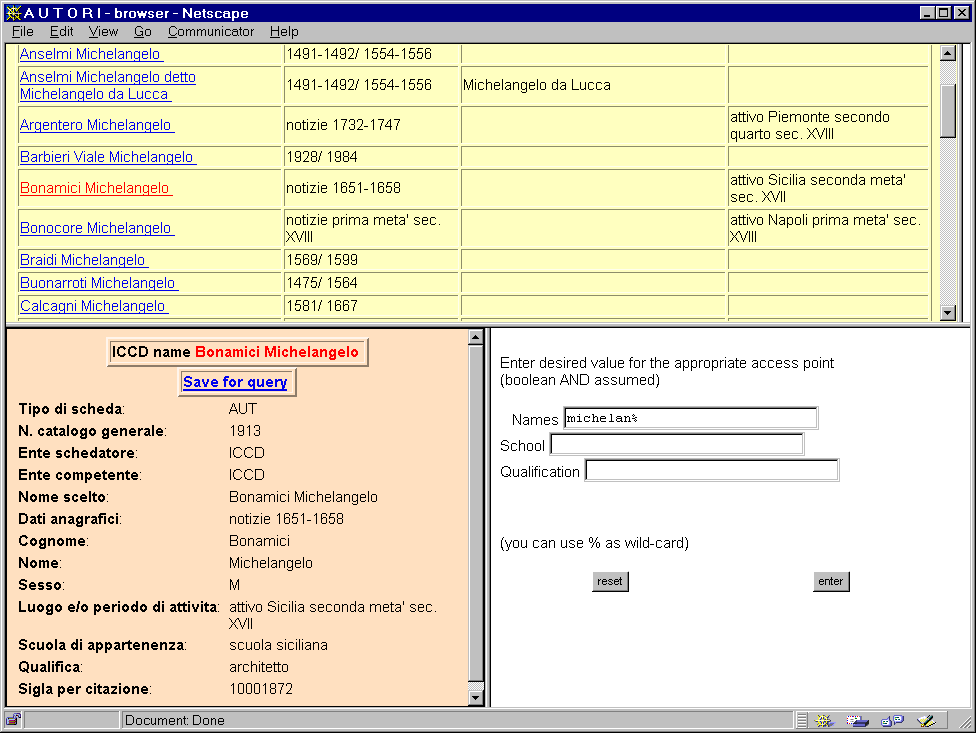
Task: Open the Calcagni Michelangelo link
Action: click(x=94, y=306)
